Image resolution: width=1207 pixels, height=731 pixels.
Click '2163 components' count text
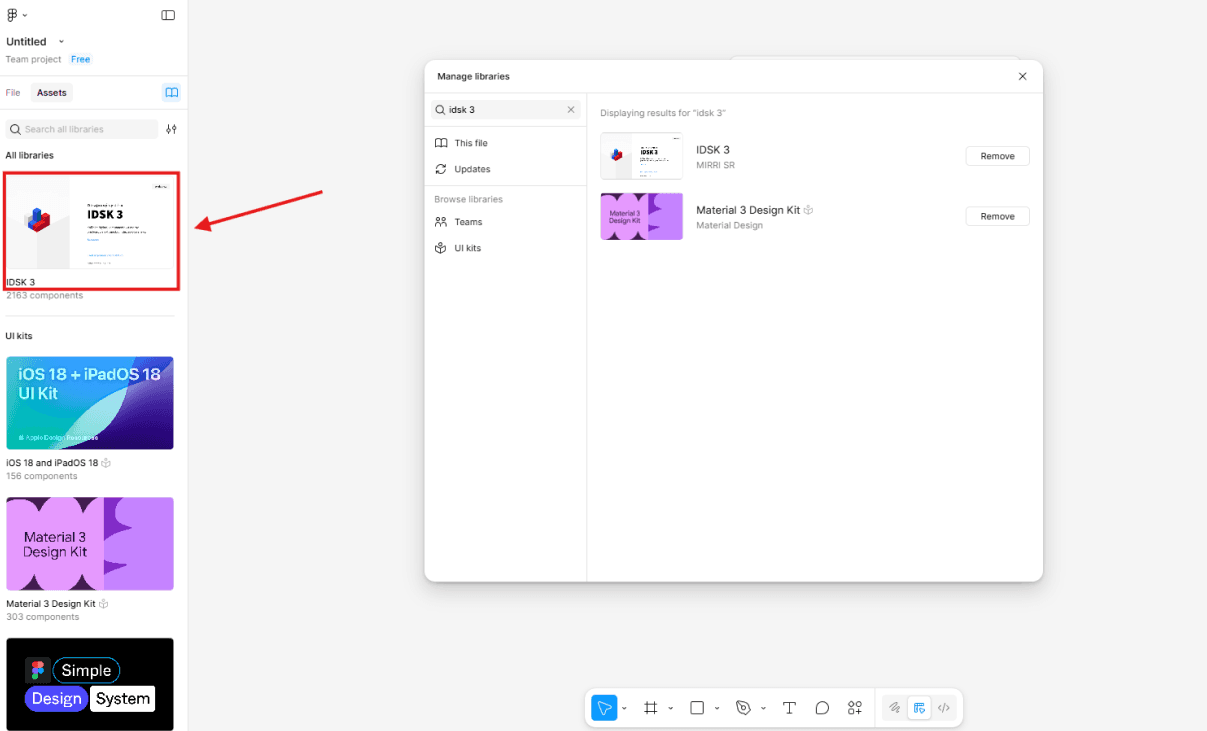pos(44,296)
